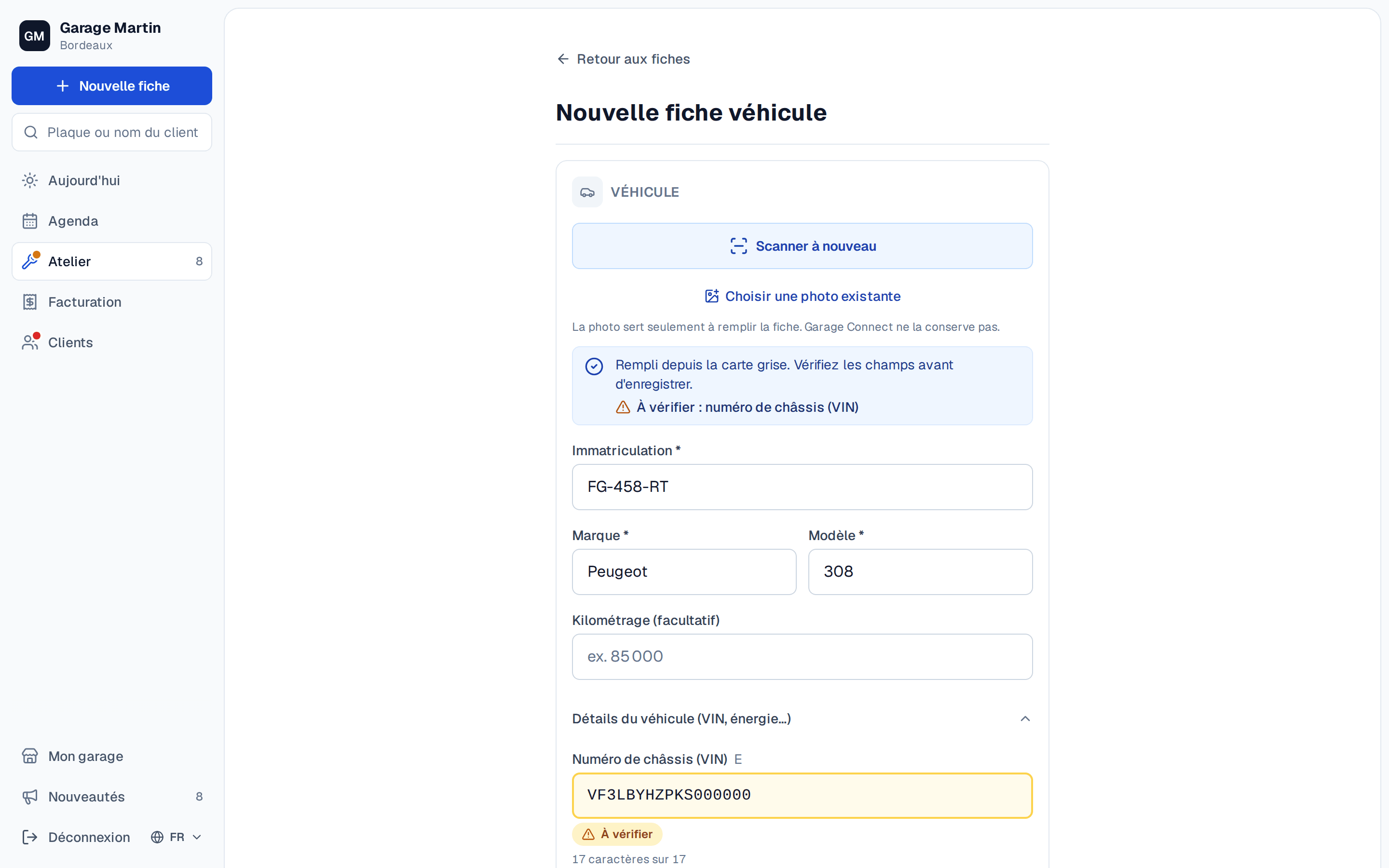Open the Clients section
The image size is (1389, 868).
(x=112, y=343)
